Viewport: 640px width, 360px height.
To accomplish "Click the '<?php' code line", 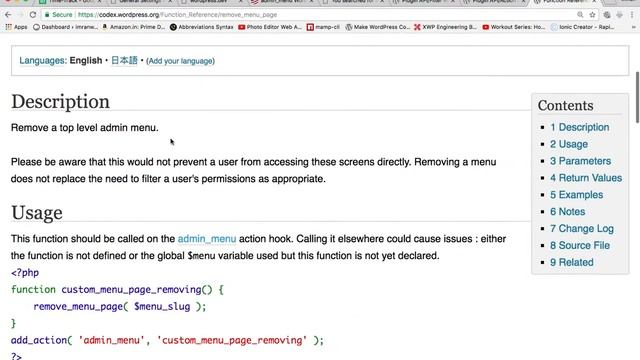I will pos(25,273).
